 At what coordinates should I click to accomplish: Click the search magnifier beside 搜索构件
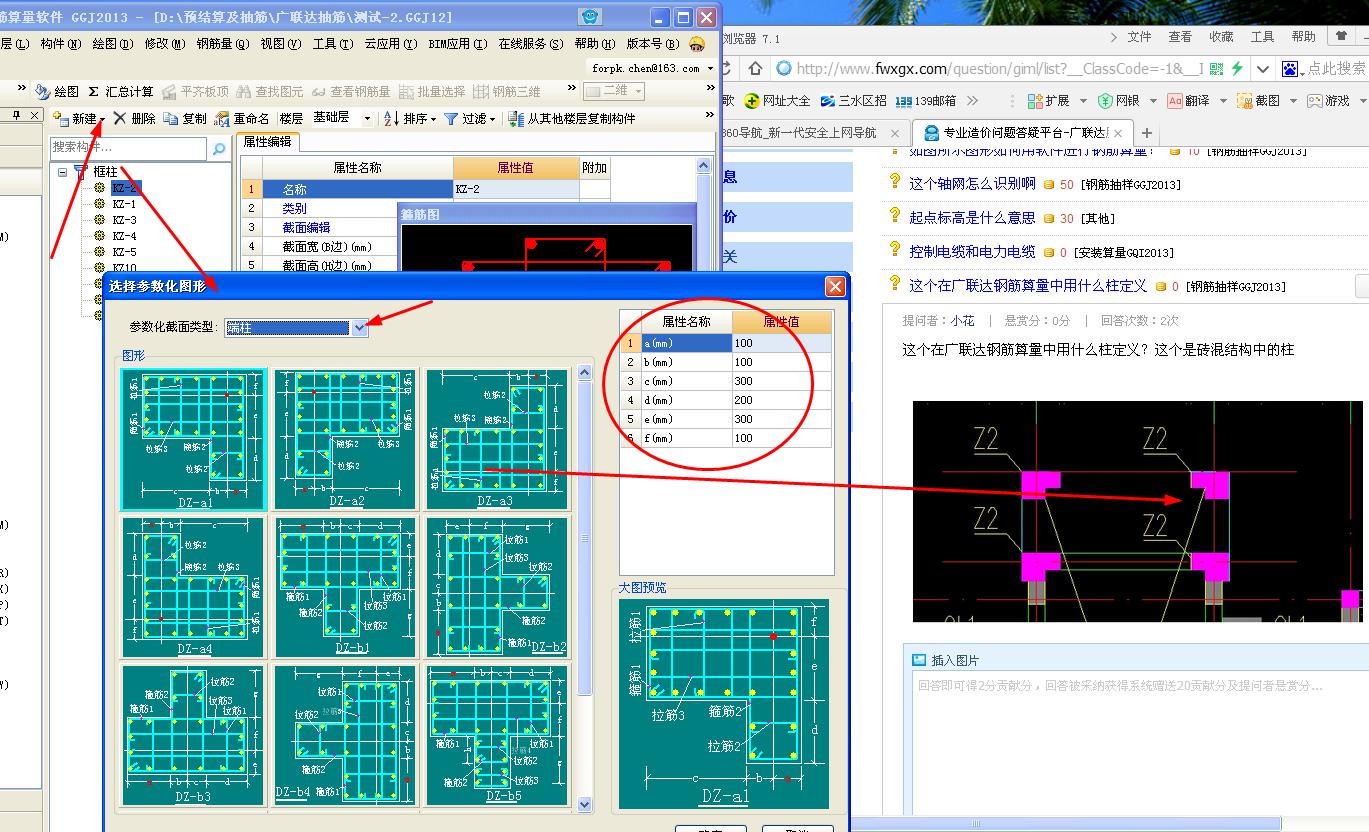pyautogui.click(x=219, y=148)
